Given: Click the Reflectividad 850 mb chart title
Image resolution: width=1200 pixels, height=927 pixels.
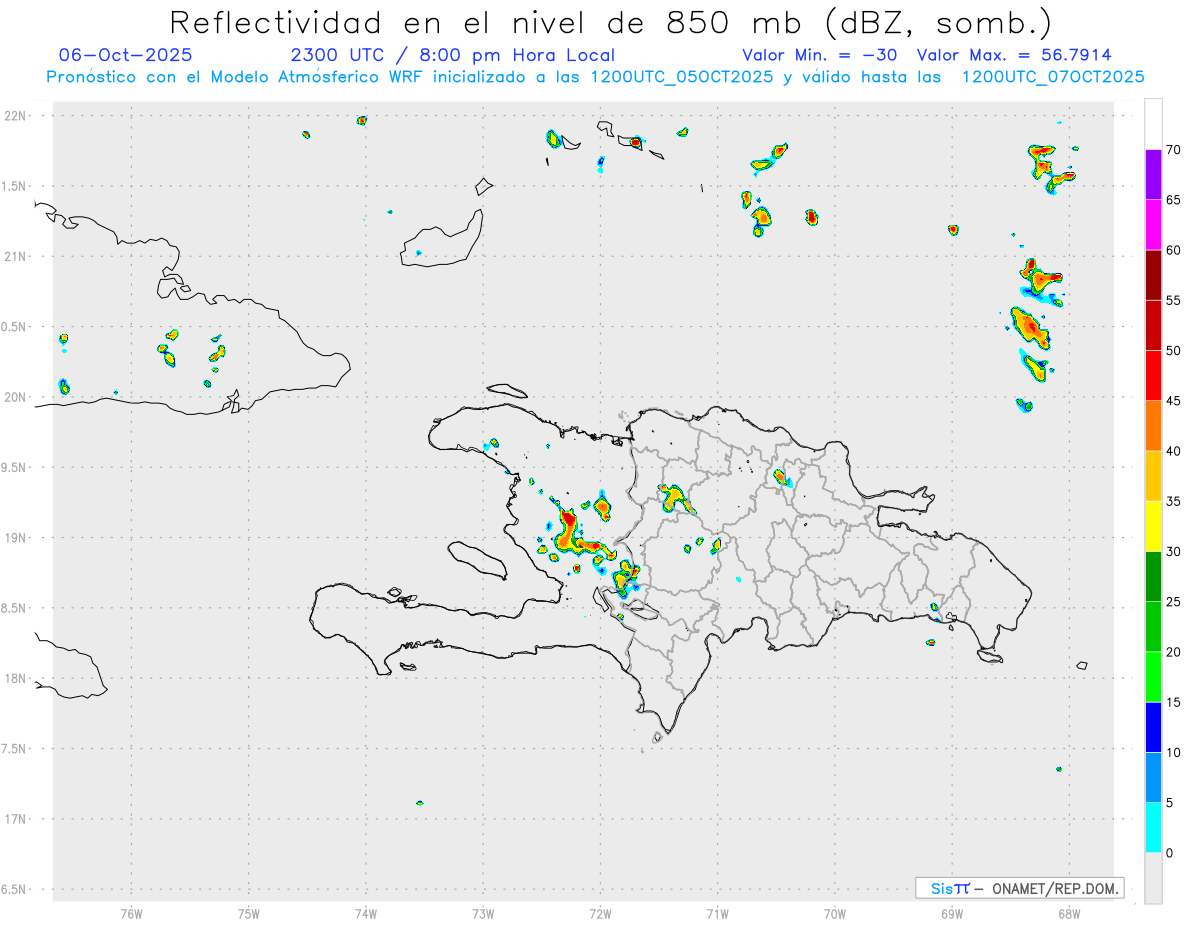Looking at the screenshot, I should tap(610, 22).
